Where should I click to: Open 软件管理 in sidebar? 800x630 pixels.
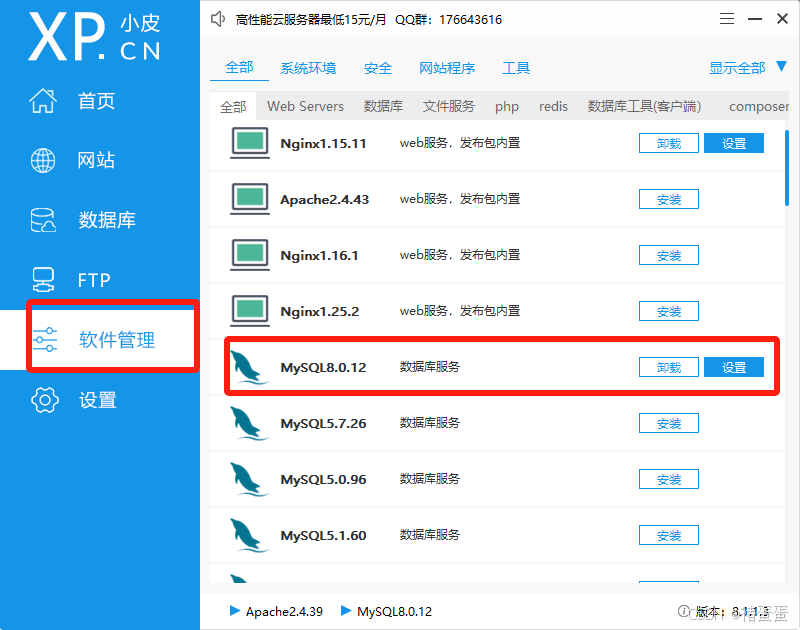(x=117, y=340)
